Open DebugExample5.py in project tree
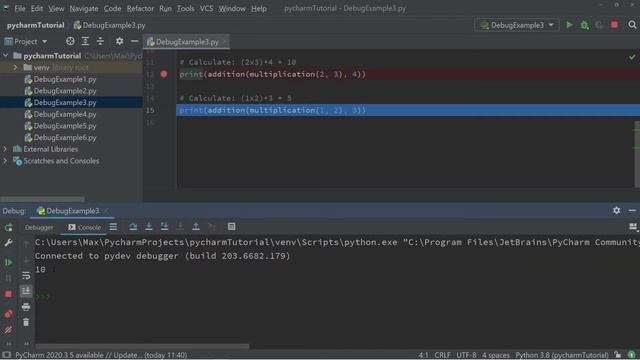Image resolution: width=640 pixels, height=360 pixels. tap(65, 126)
